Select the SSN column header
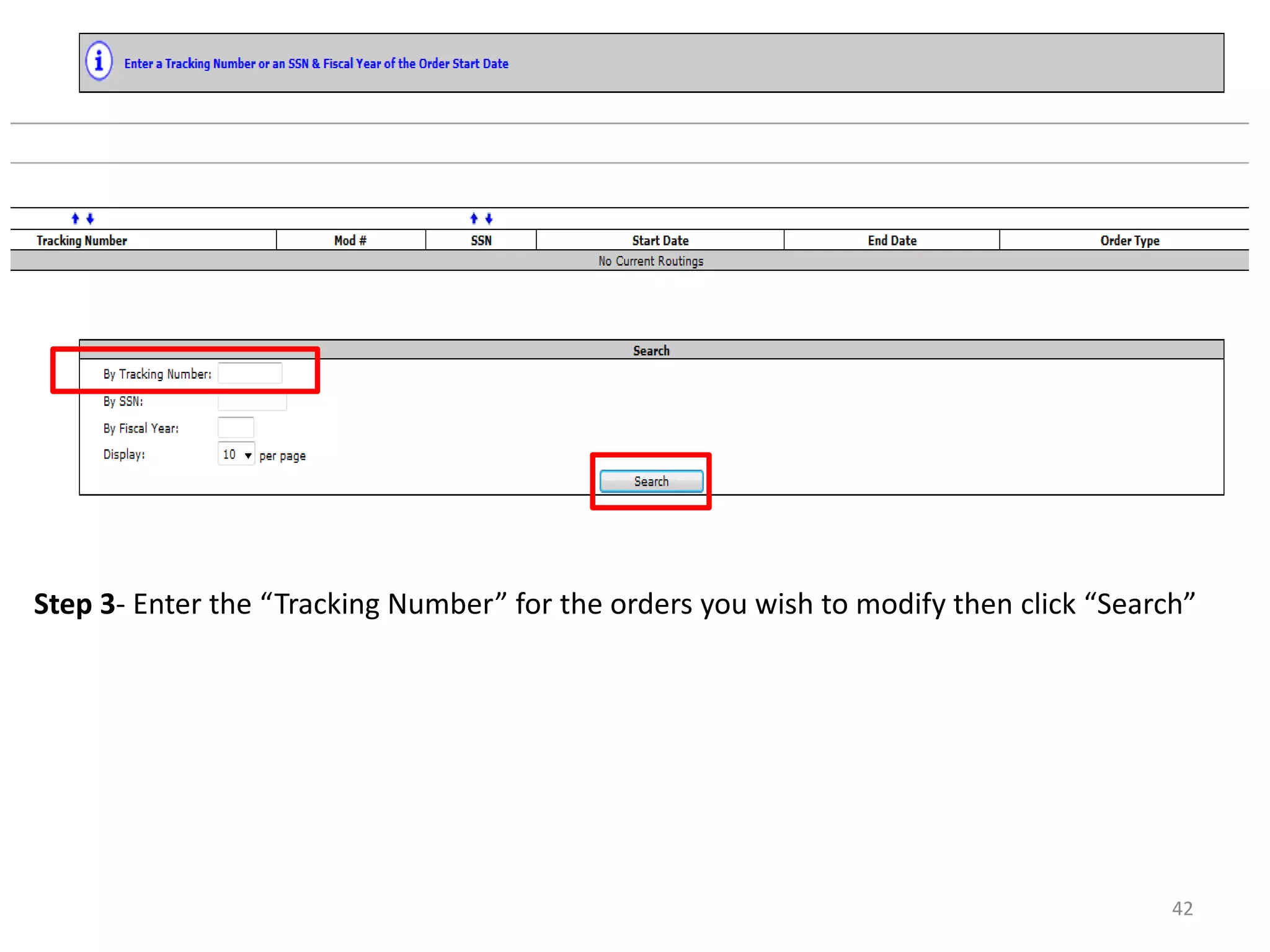 tap(481, 240)
